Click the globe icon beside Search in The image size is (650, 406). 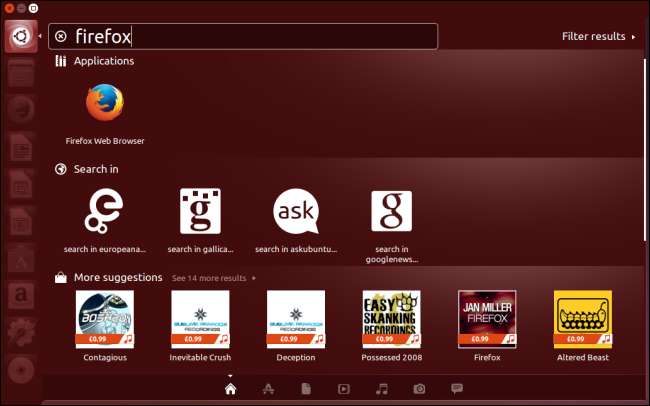(x=61, y=169)
